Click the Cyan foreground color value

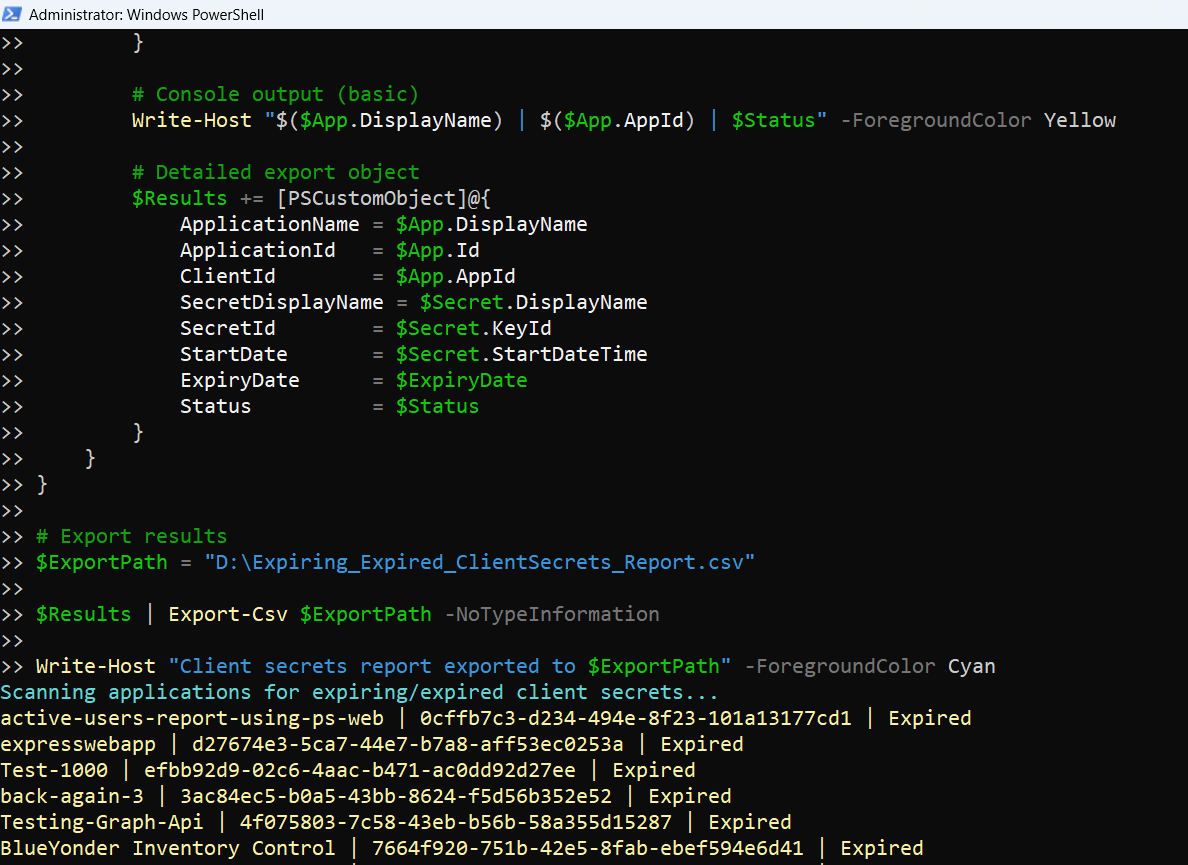coord(971,666)
